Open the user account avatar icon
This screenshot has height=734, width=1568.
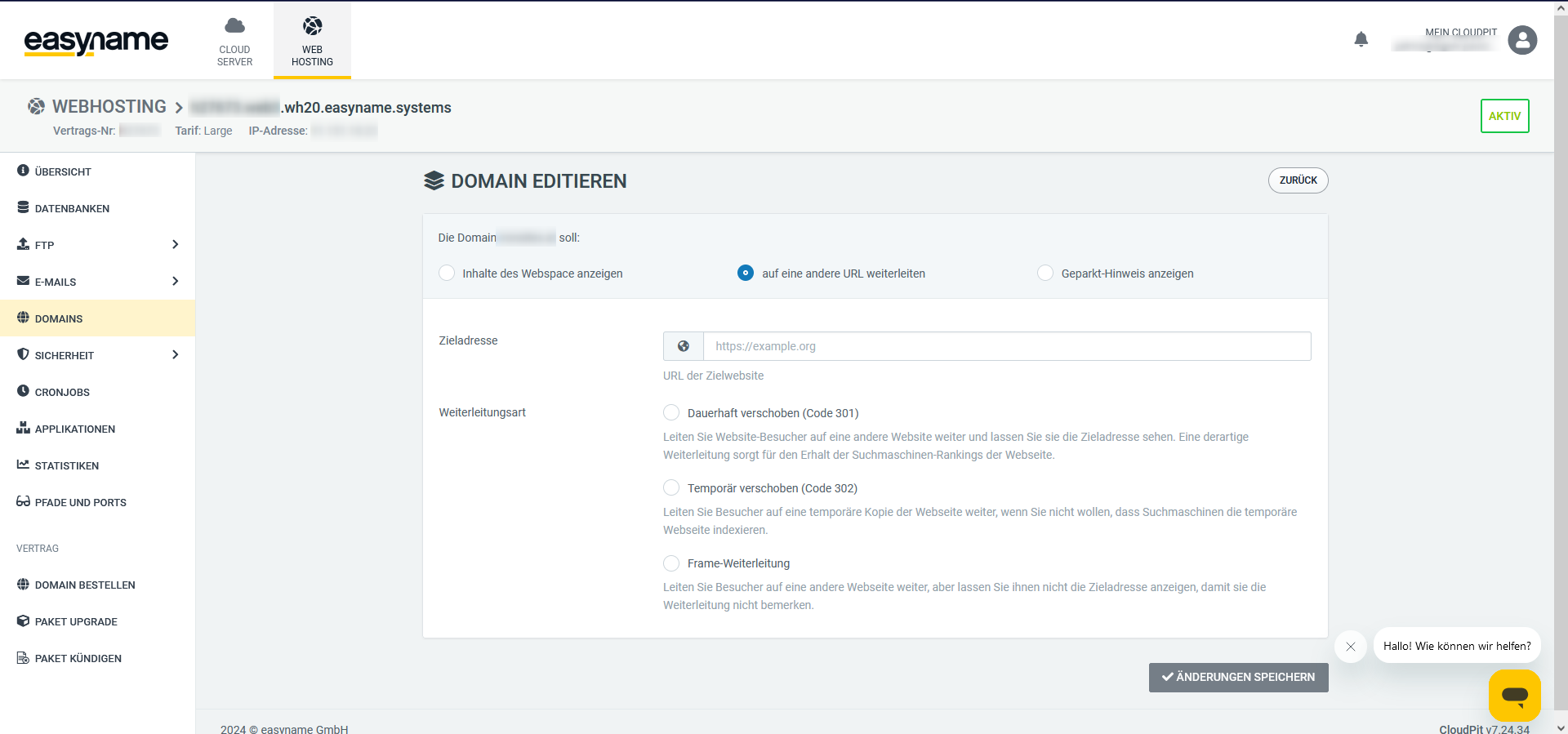point(1522,40)
